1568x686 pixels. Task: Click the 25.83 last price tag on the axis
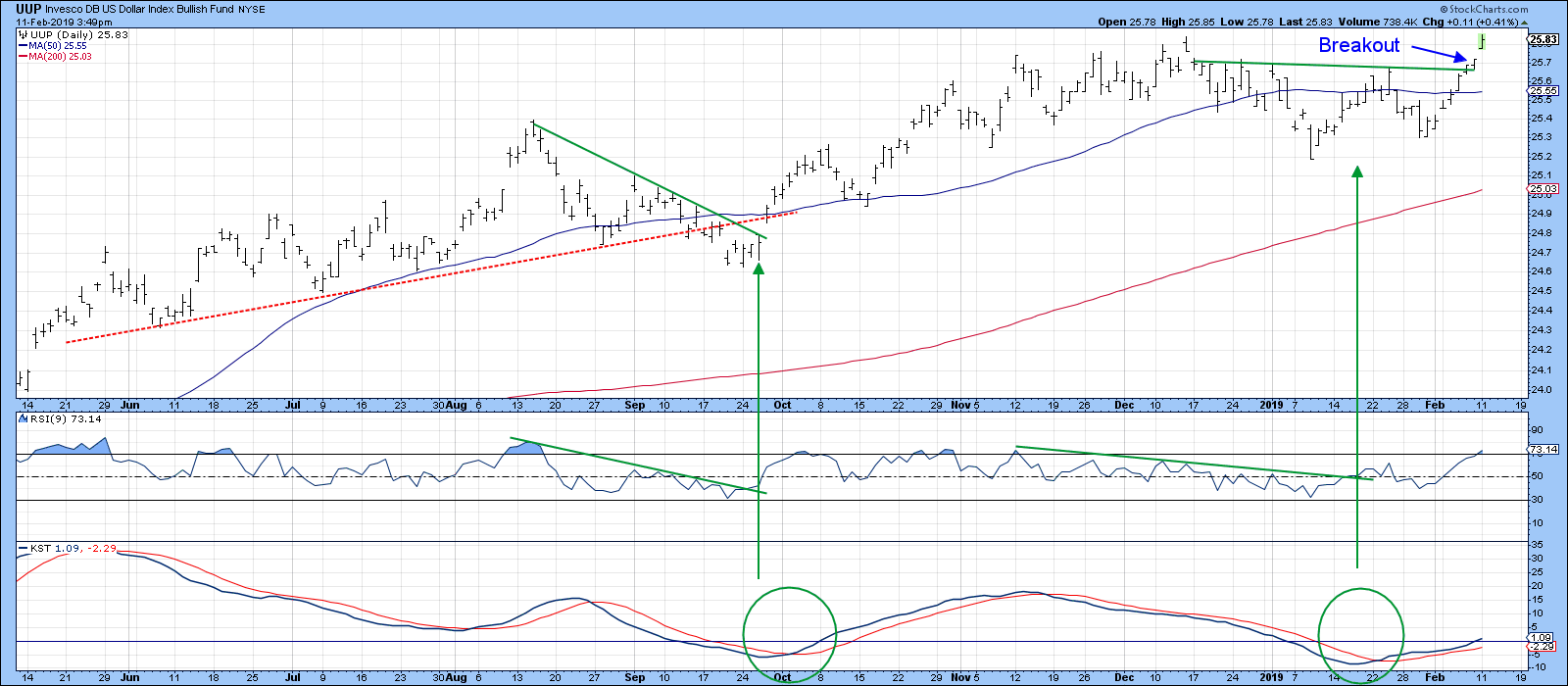tap(1543, 40)
